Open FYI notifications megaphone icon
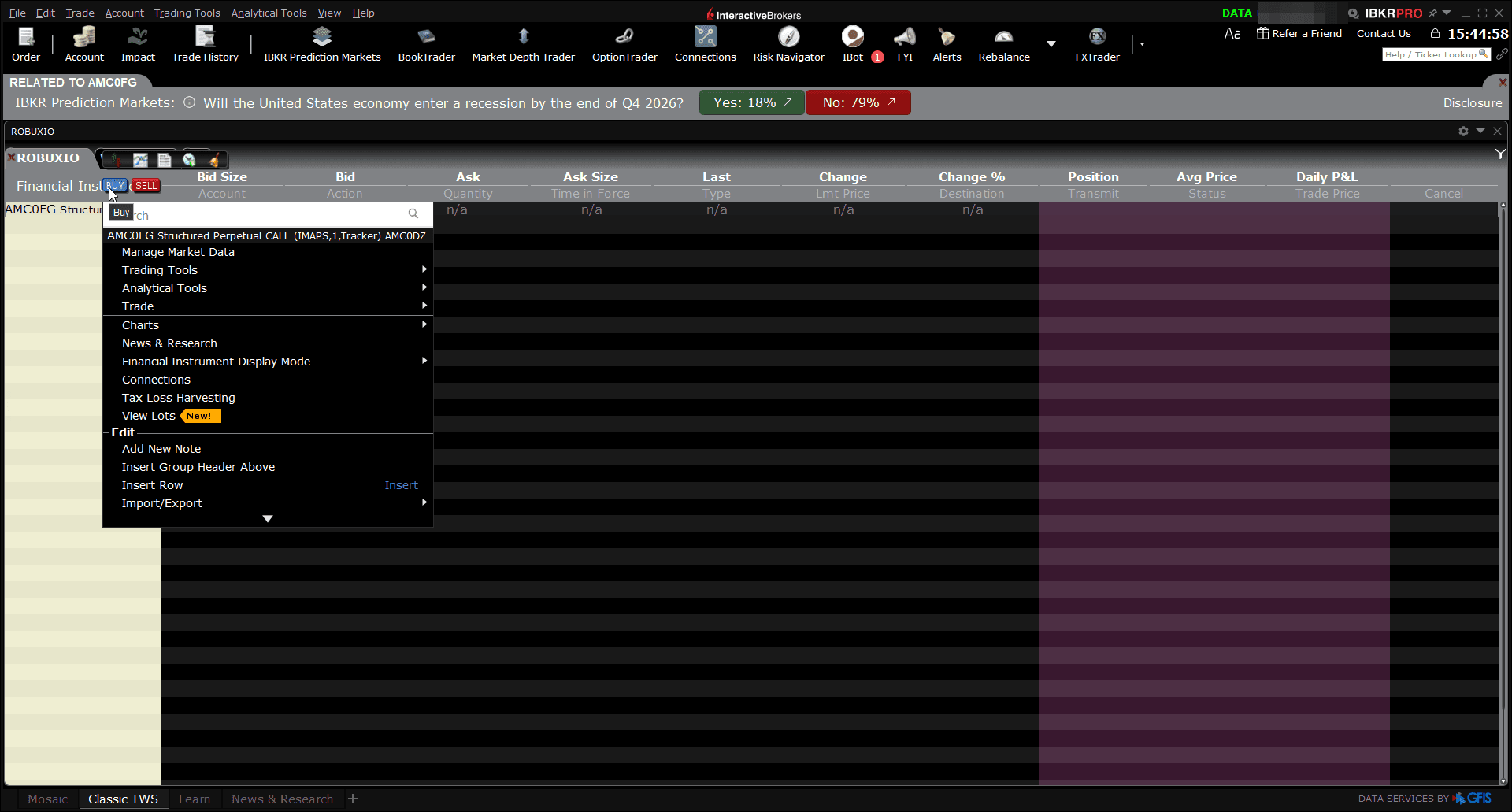The image size is (1512, 812). (905, 44)
